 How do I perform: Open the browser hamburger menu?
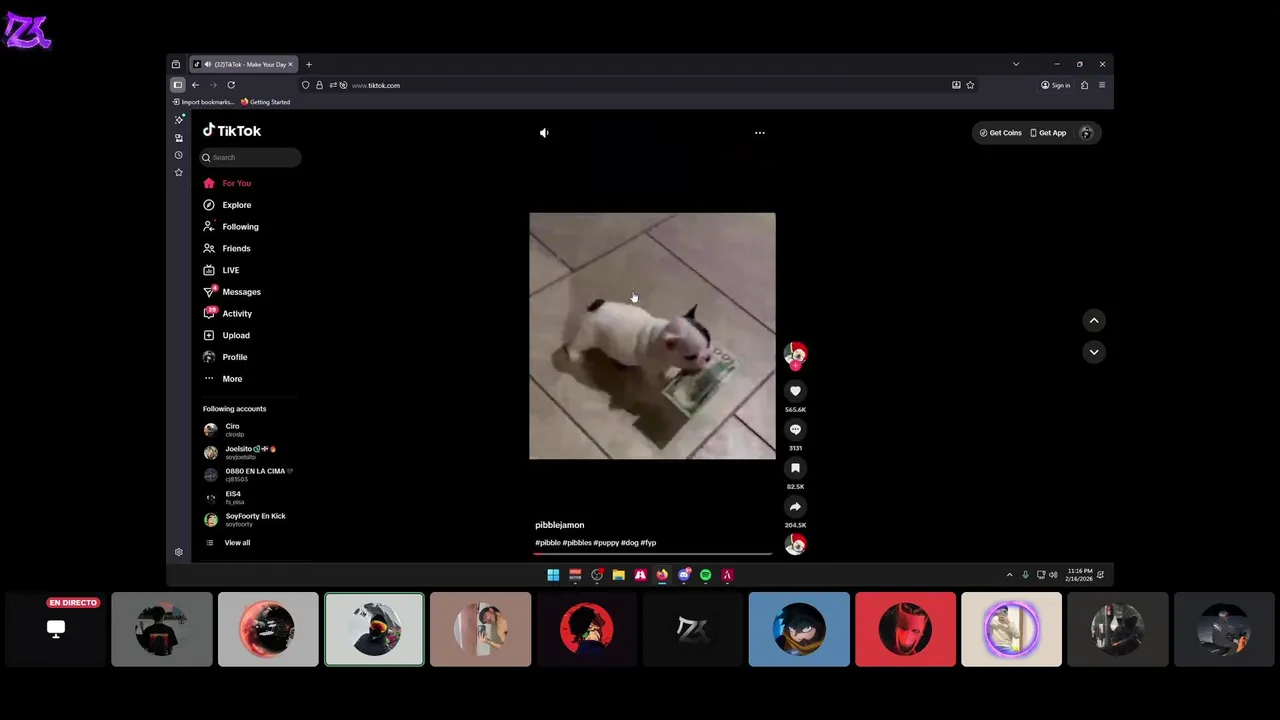click(1102, 85)
